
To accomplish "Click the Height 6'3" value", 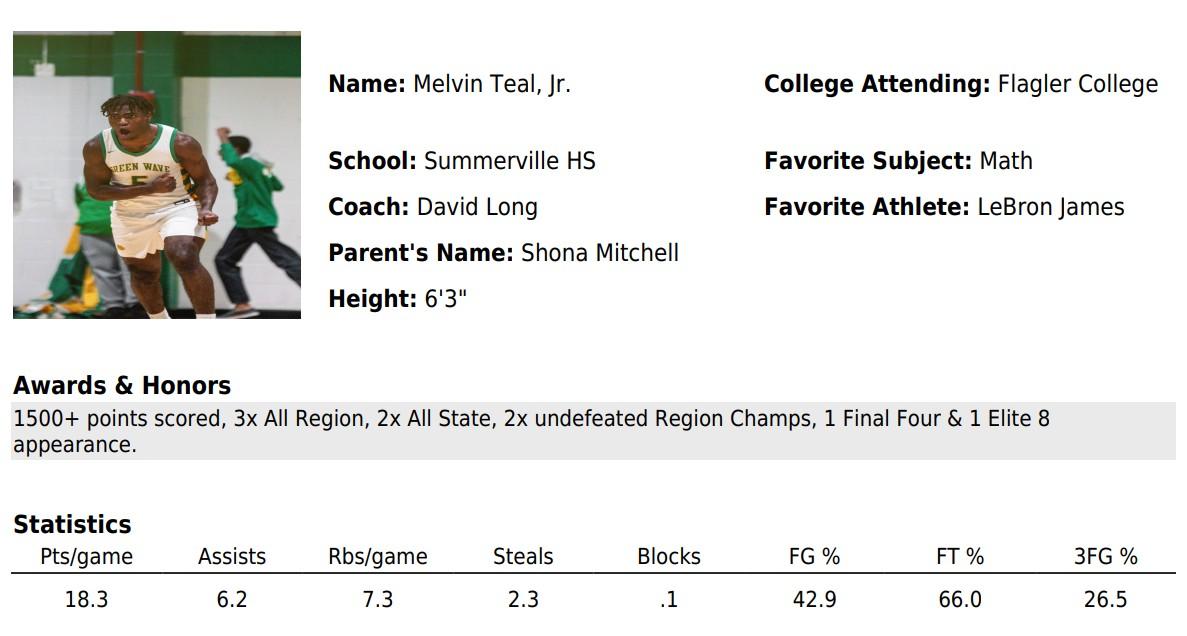I will pos(397,298).
